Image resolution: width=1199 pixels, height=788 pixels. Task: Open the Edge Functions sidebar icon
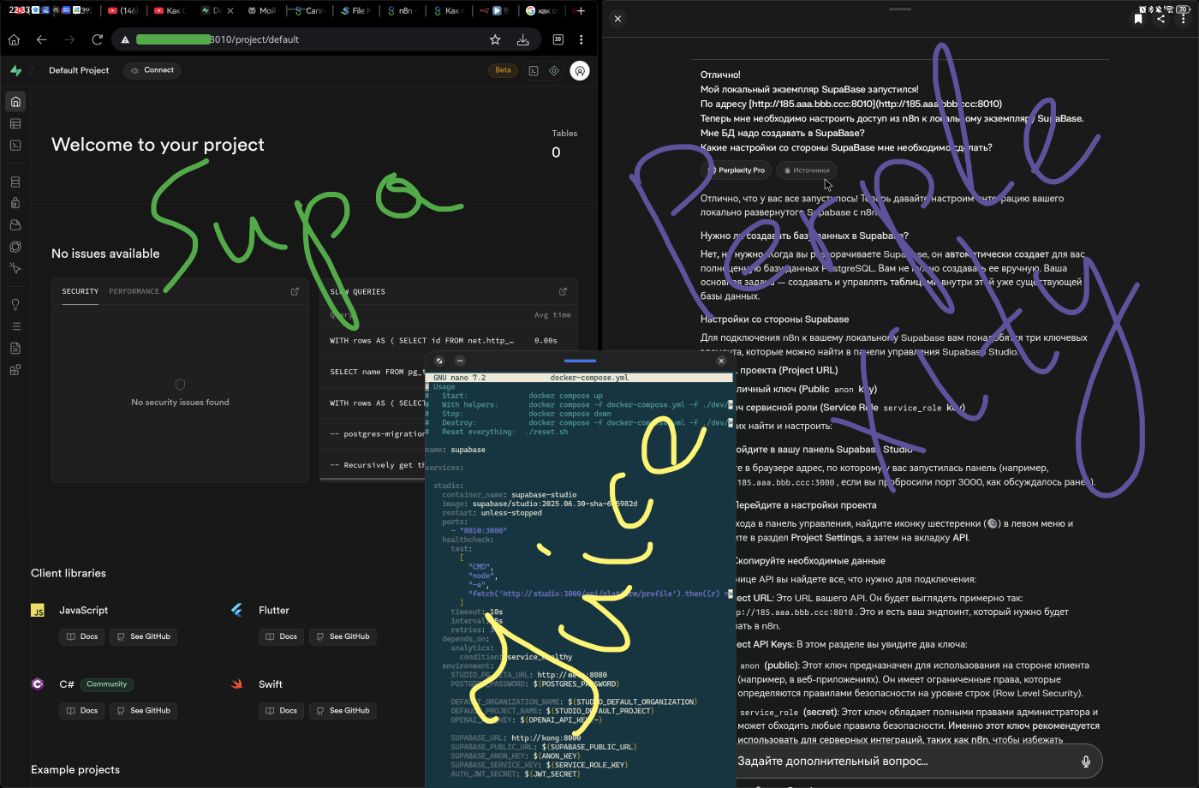(15, 247)
